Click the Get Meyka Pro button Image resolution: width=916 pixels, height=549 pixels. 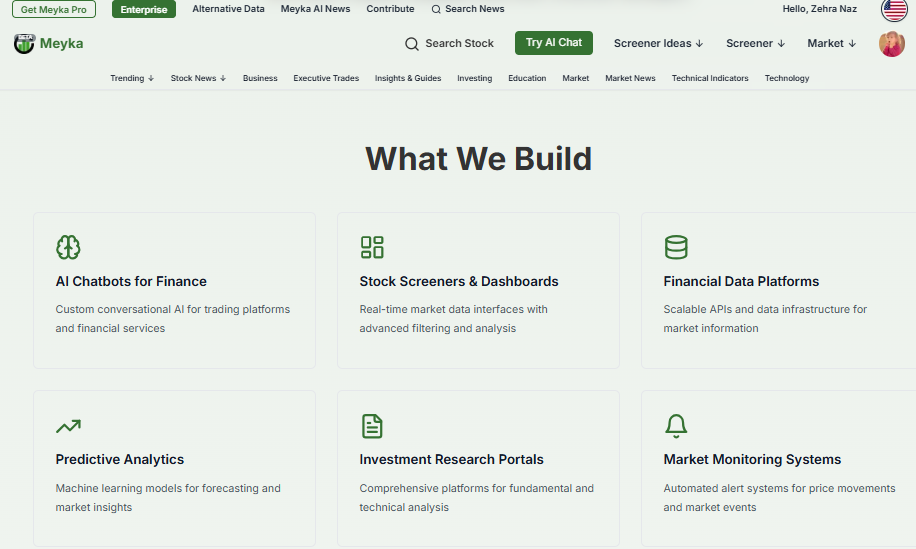tap(54, 10)
